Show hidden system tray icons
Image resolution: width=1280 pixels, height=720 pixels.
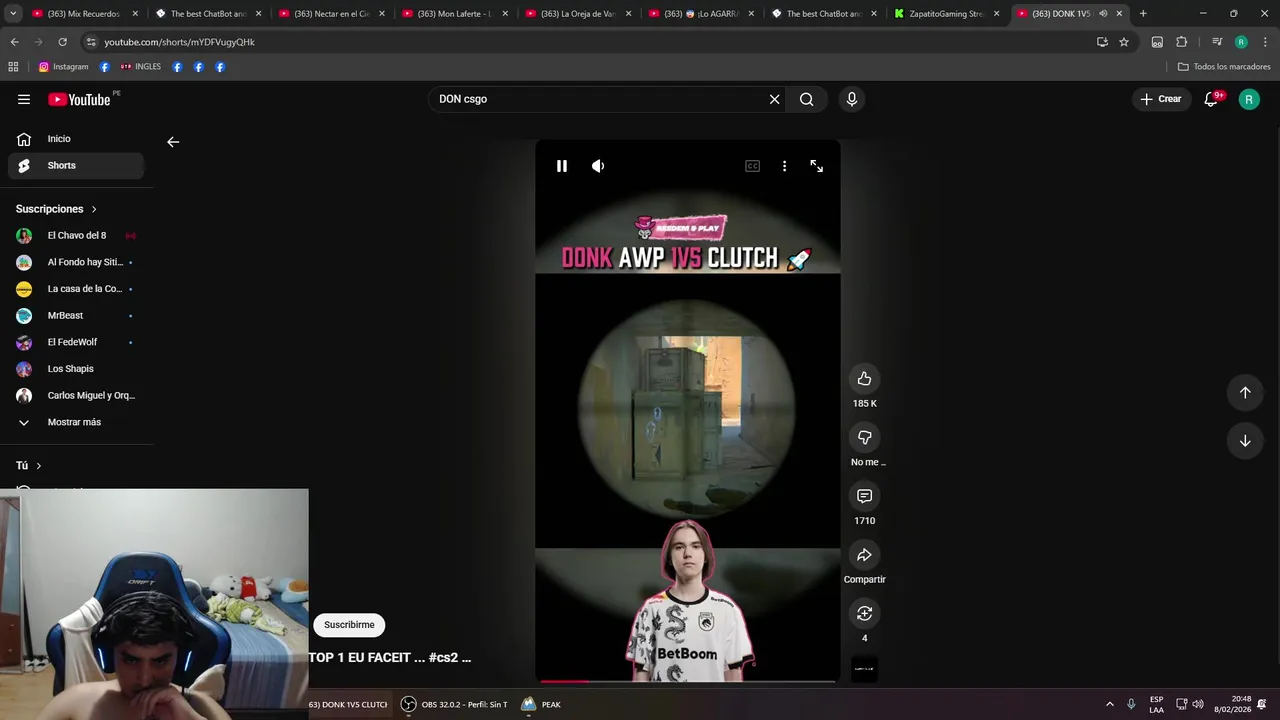[x=1109, y=704]
